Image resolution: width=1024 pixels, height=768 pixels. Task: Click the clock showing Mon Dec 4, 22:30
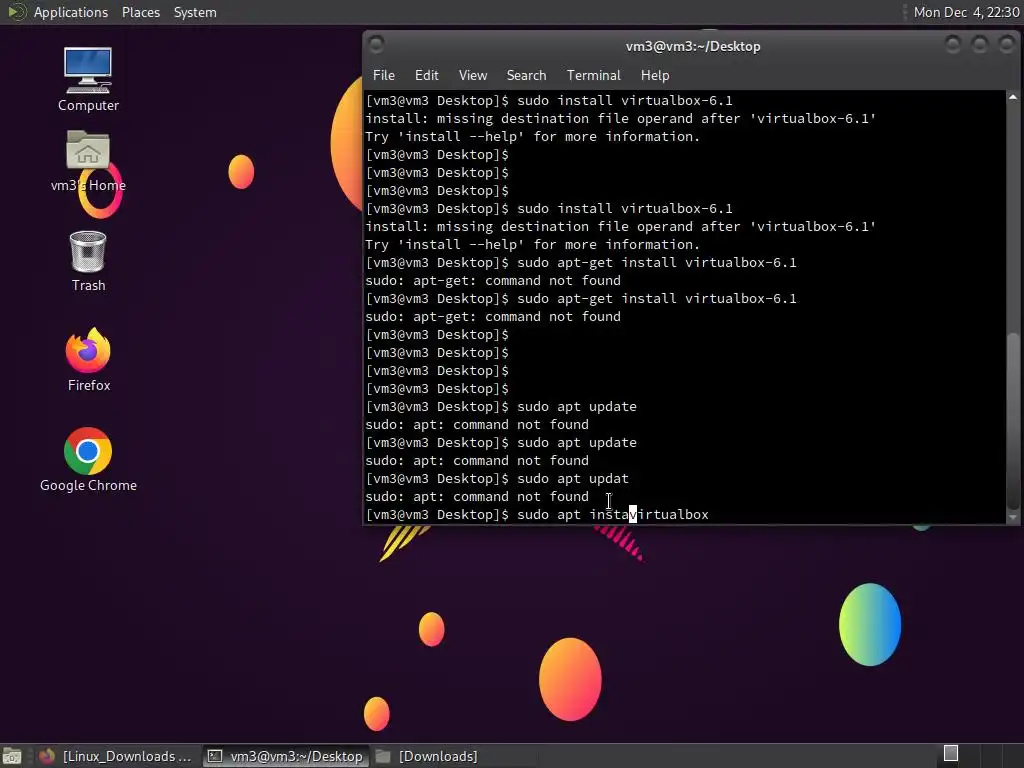point(966,12)
